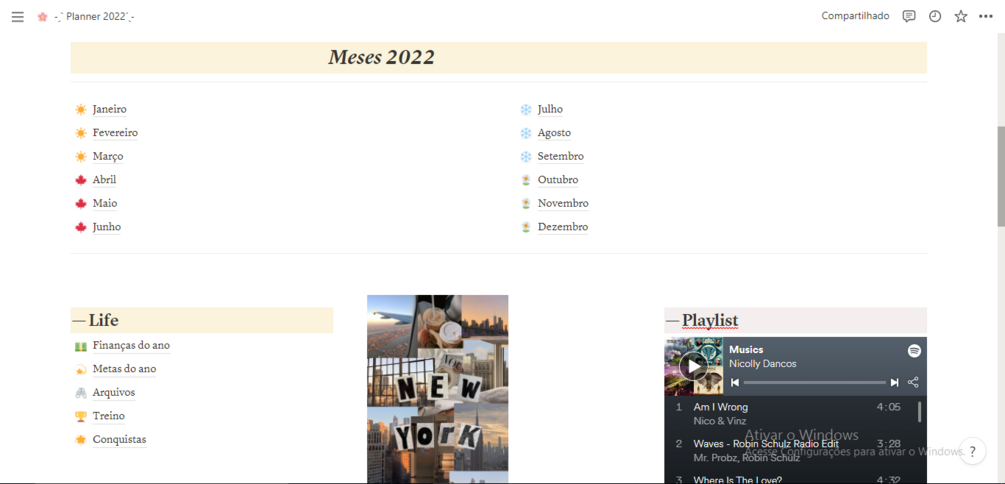Screen dimensions: 1005x484
Task: Open the Treino page
Action: [109, 416]
